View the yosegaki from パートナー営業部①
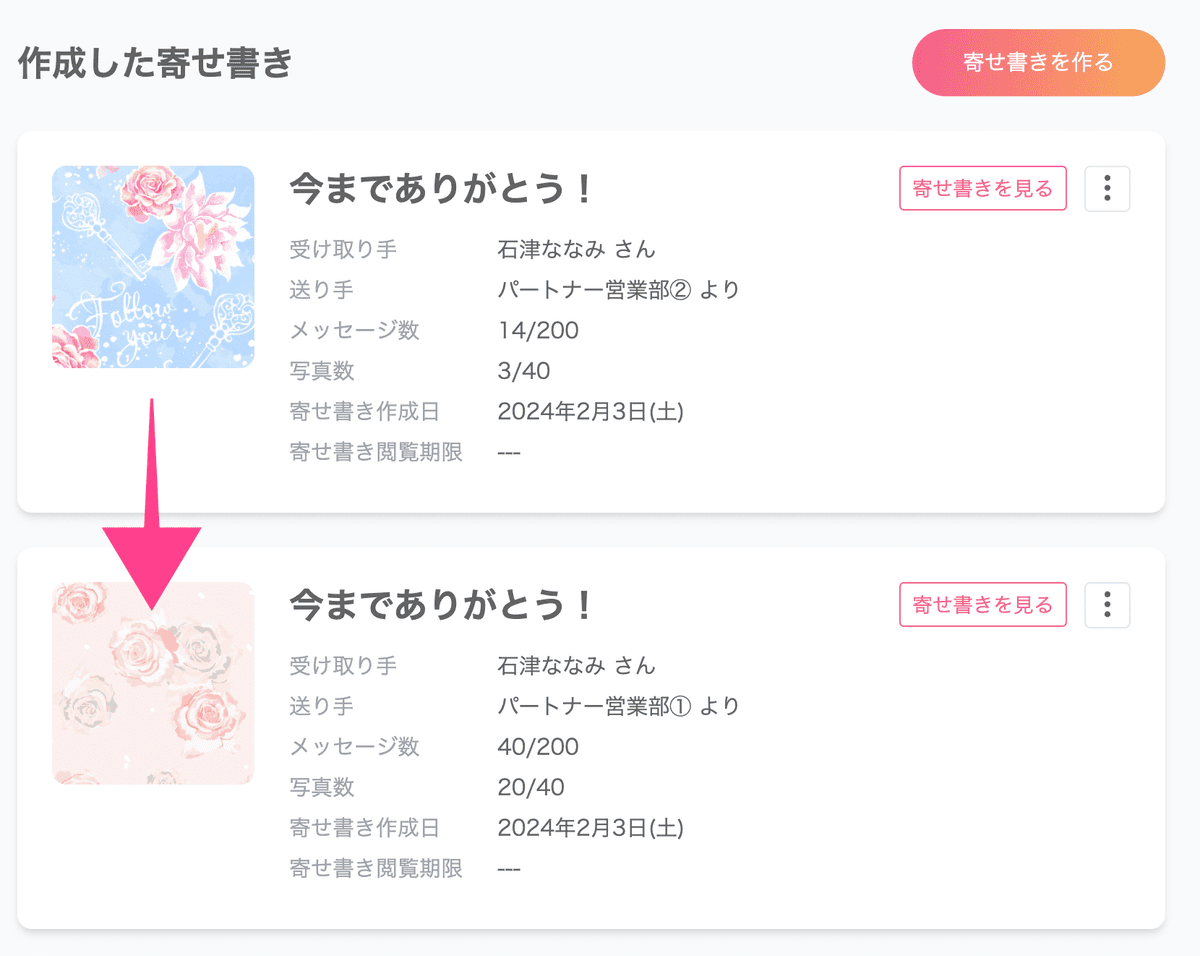This screenshot has height=956, width=1200. [x=983, y=605]
